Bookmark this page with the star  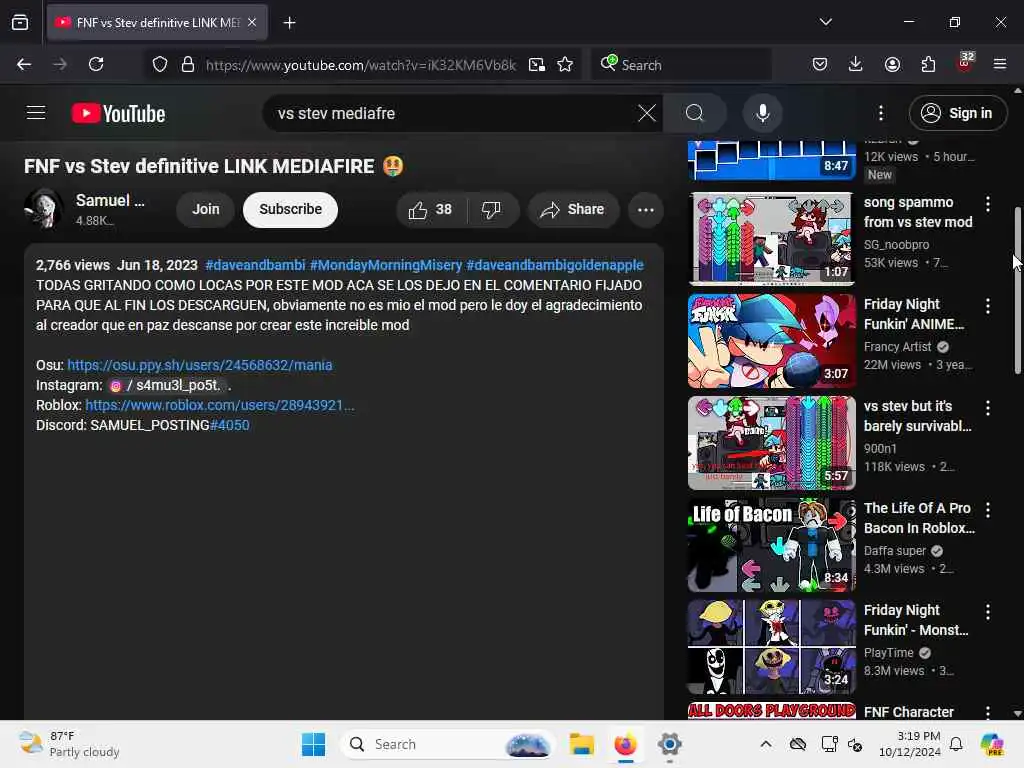565,64
